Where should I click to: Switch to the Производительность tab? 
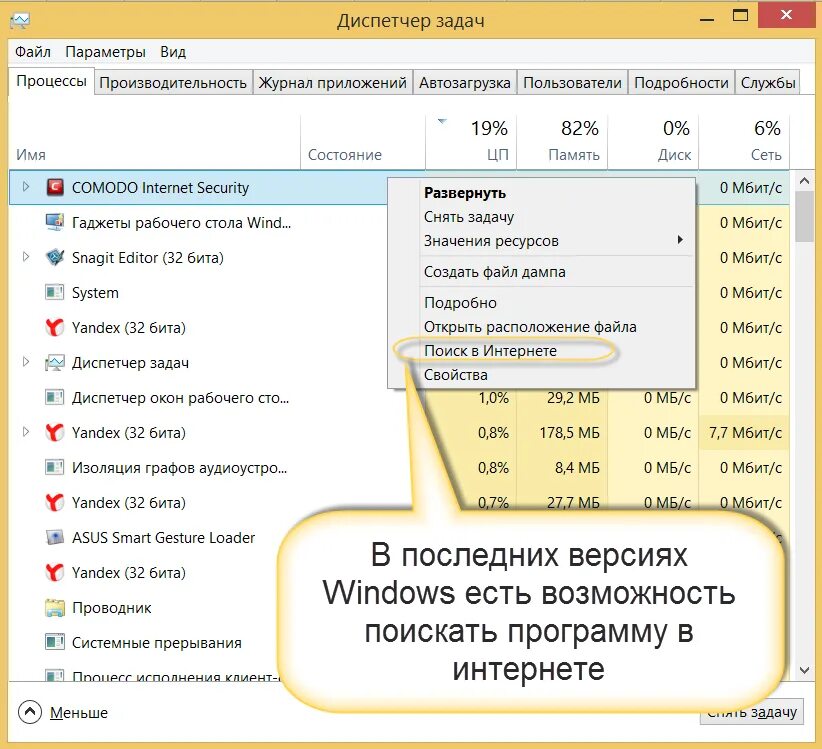(x=173, y=82)
